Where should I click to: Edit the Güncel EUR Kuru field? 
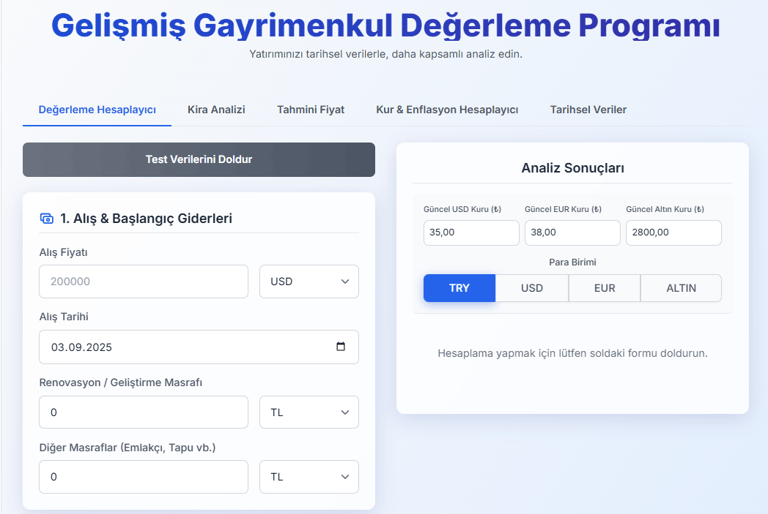click(x=572, y=233)
